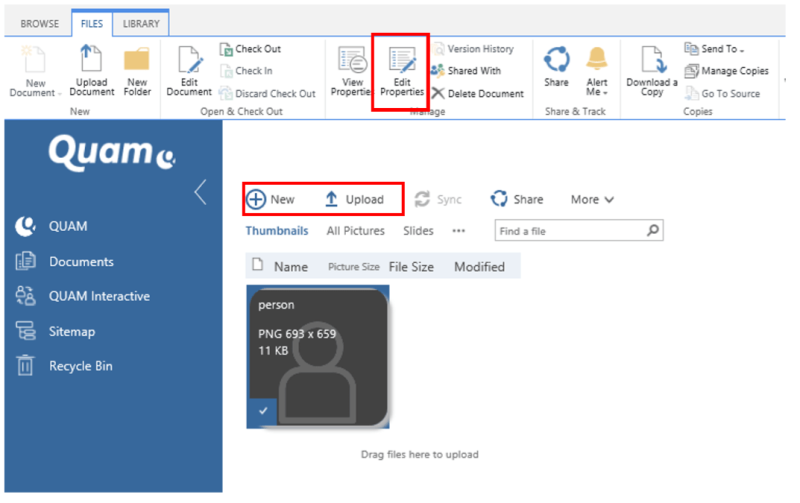
Task: Toggle the checkmark on person thumbnail
Action: point(260,411)
